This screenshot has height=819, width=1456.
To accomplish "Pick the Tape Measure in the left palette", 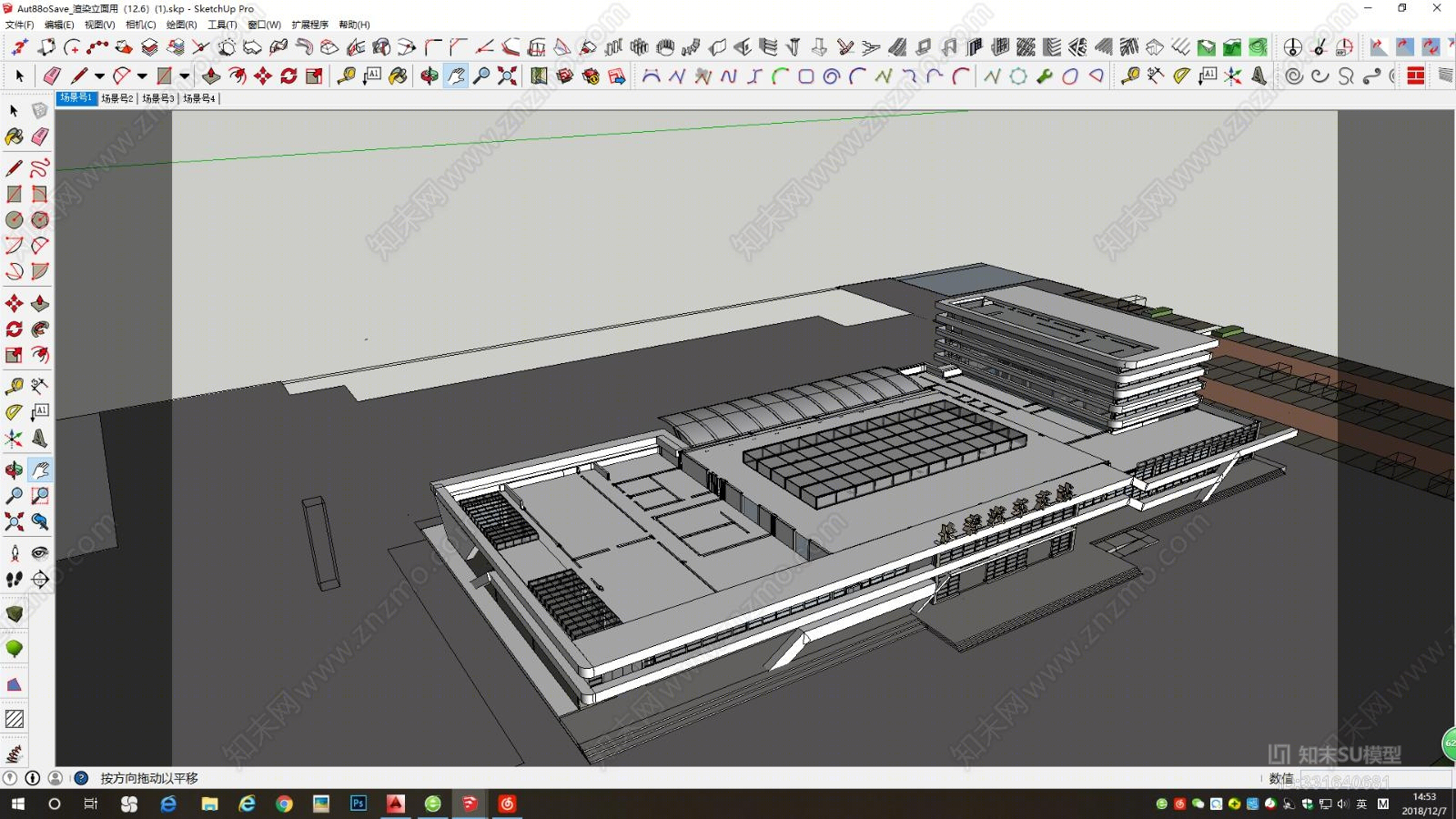I will (x=15, y=386).
